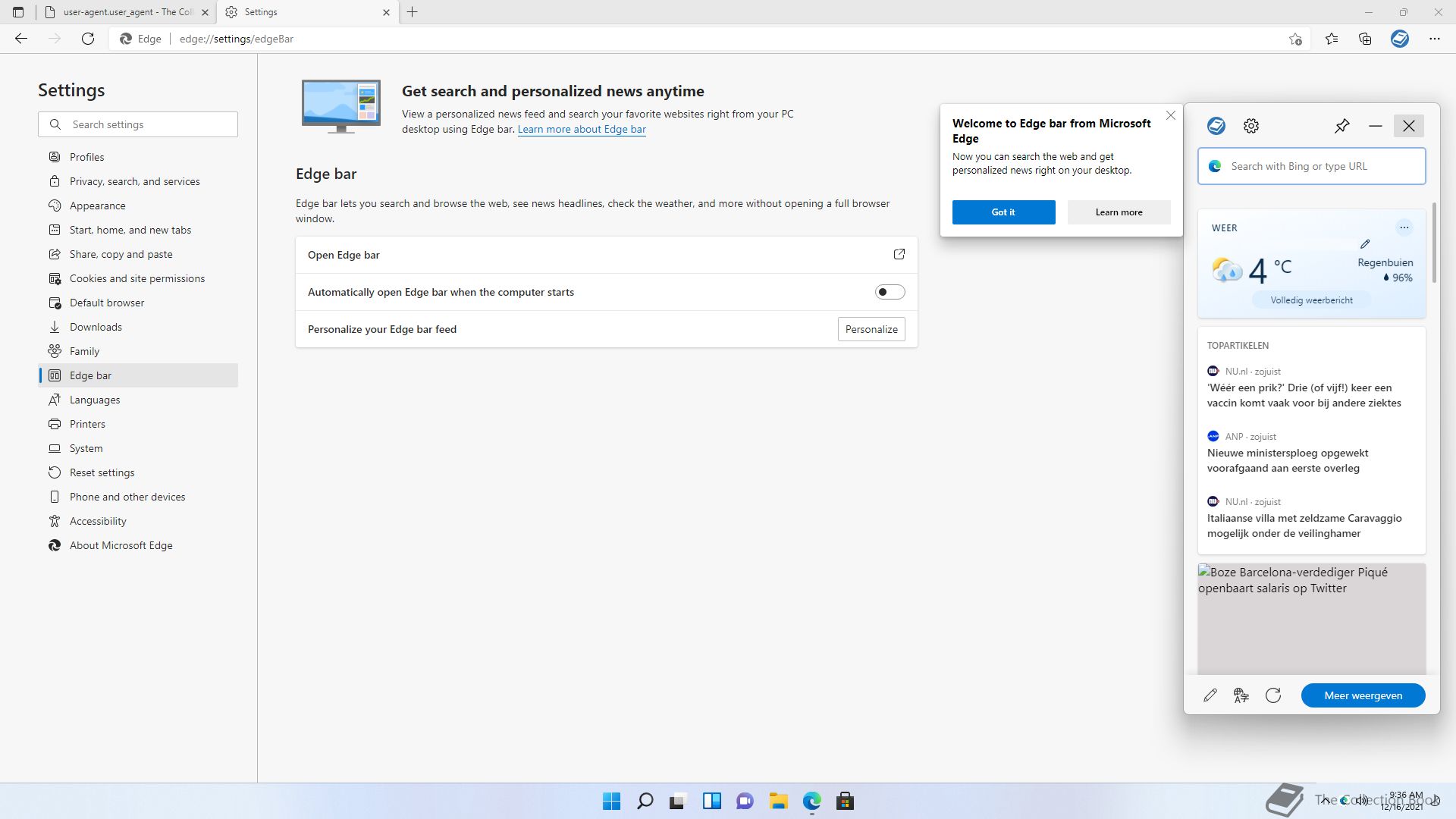1456x819 pixels.
Task: Open Microsoft Store from taskbar
Action: pyautogui.click(x=845, y=801)
